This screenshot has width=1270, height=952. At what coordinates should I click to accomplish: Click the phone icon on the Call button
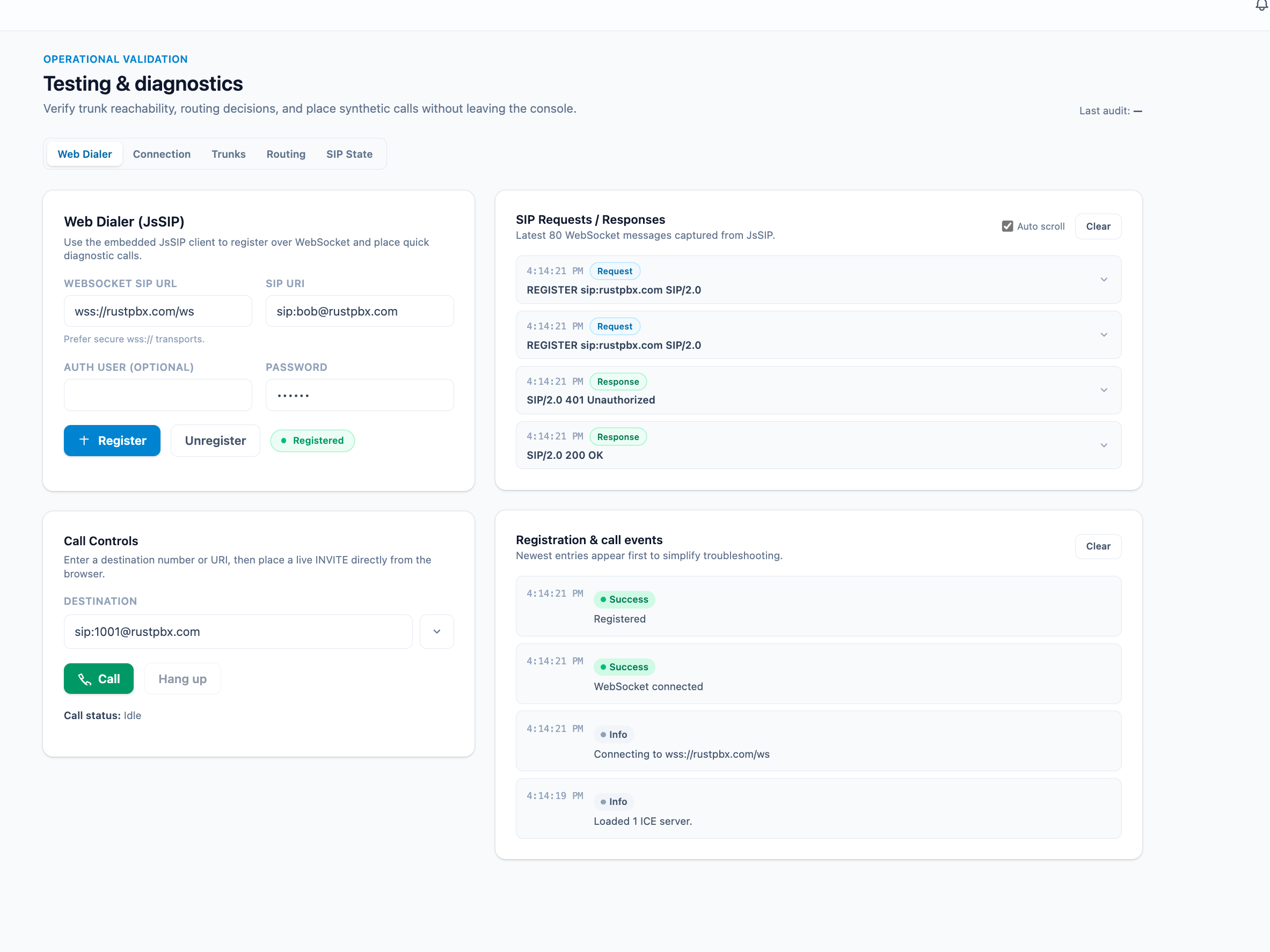86,679
